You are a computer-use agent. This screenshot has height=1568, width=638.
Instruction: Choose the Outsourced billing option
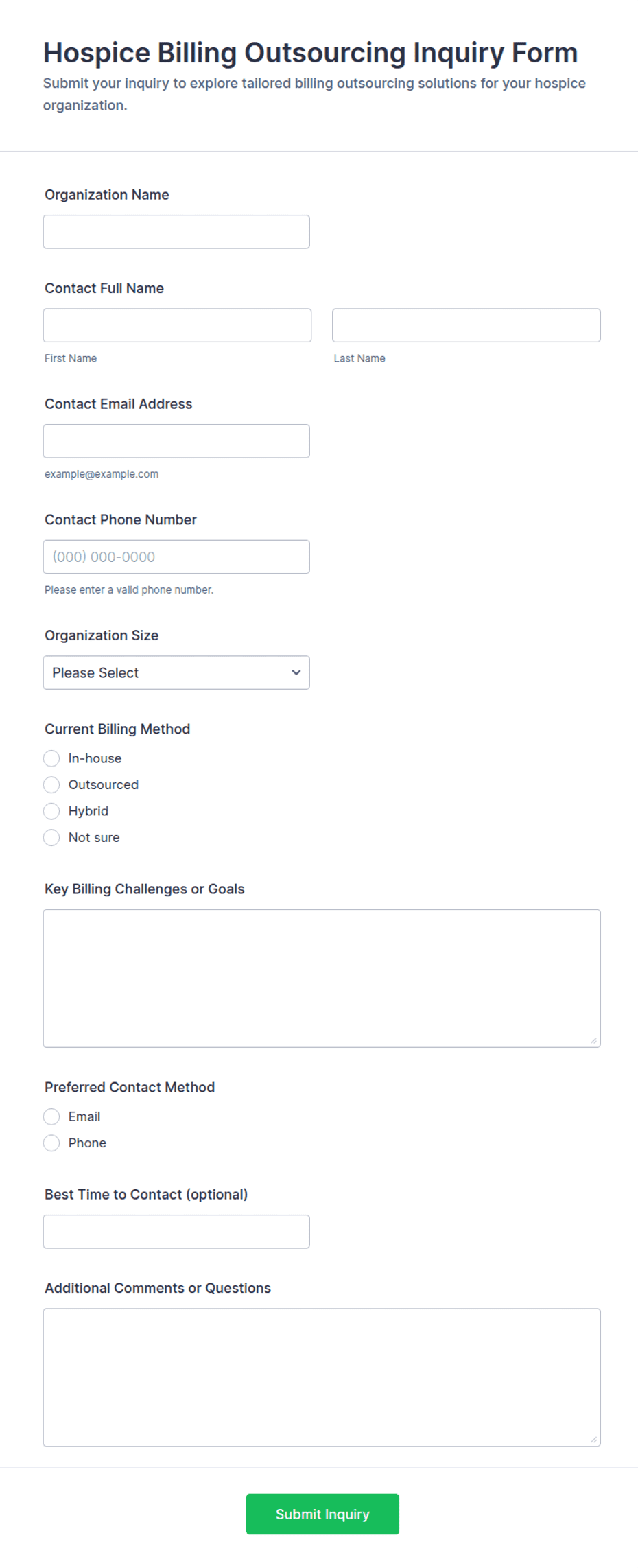[x=51, y=785]
